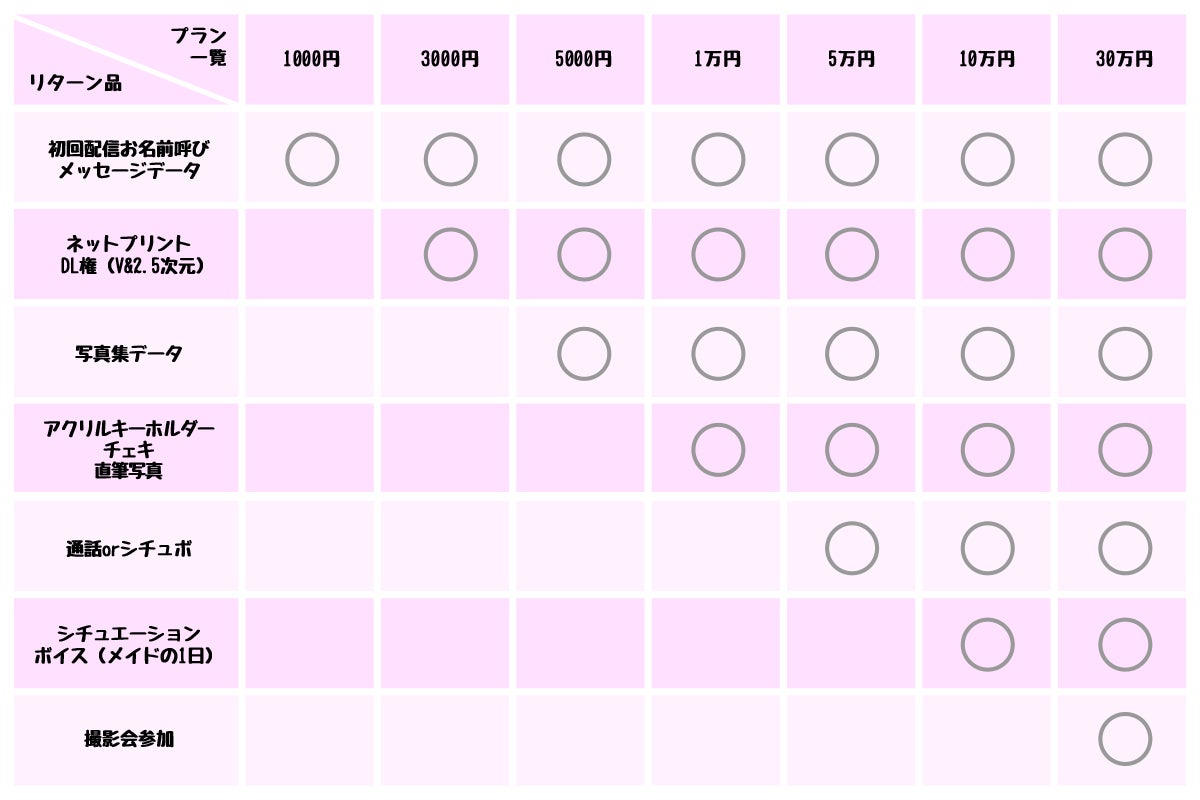
Task: Click the empty 撮影会参加 cell under 1000円
Action: 310,740
